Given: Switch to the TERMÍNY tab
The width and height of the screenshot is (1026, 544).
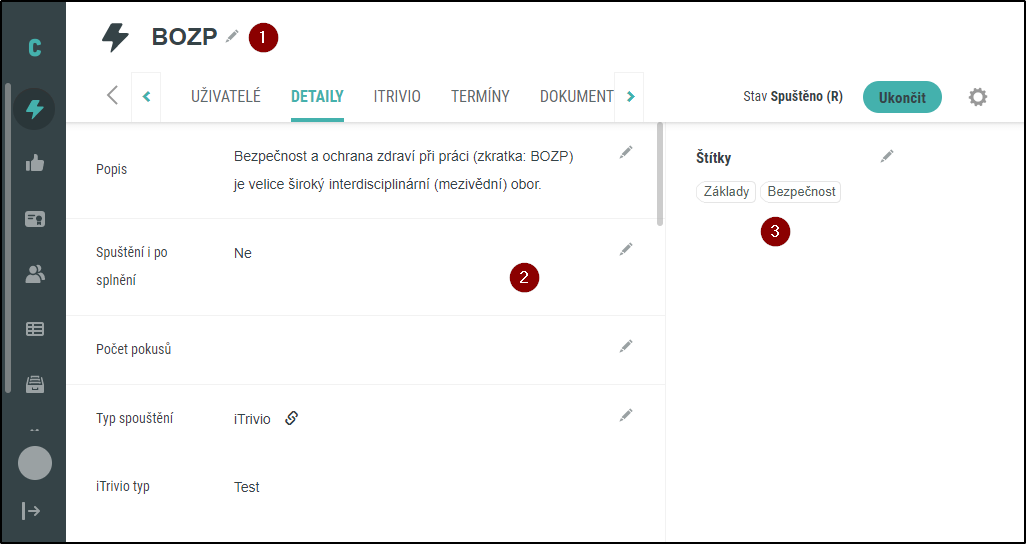Looking at the screenshot, I should point(480,96).
